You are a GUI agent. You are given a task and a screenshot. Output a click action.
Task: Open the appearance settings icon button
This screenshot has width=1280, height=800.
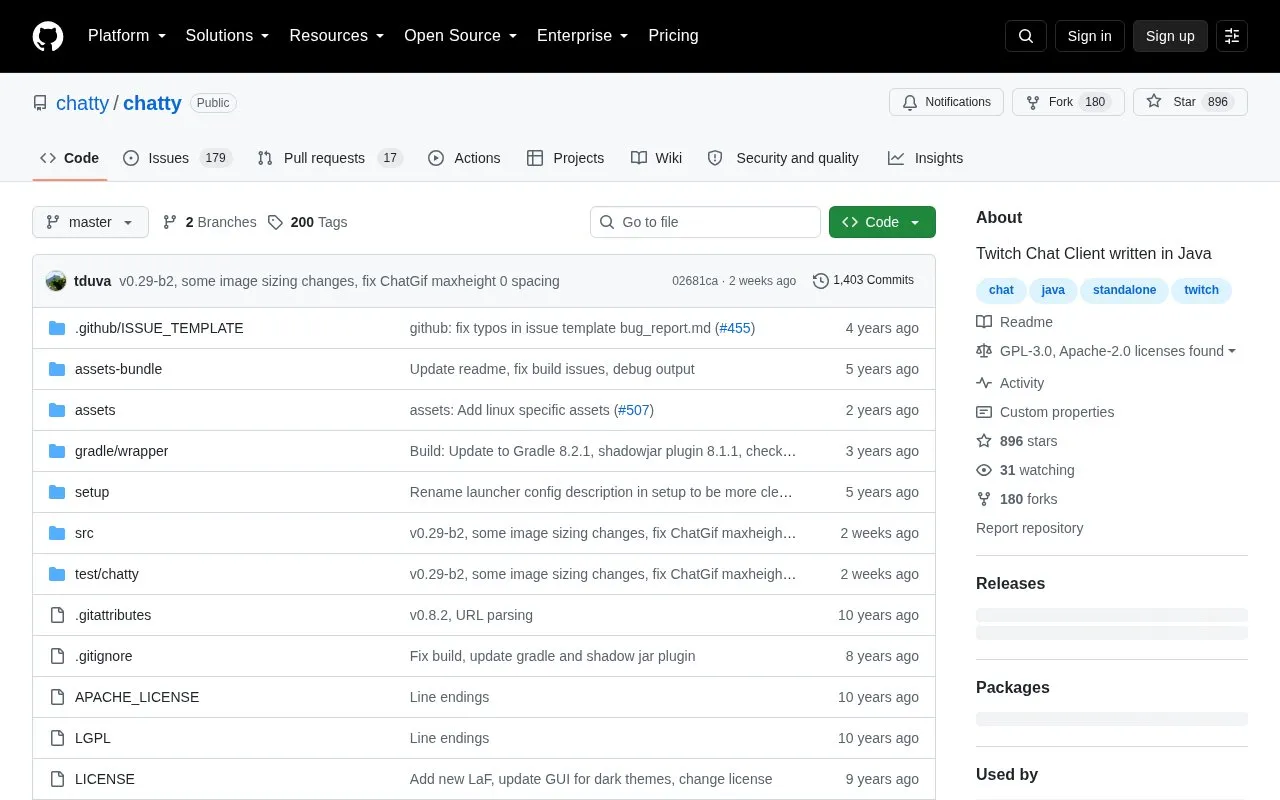tap(1232, 36)
